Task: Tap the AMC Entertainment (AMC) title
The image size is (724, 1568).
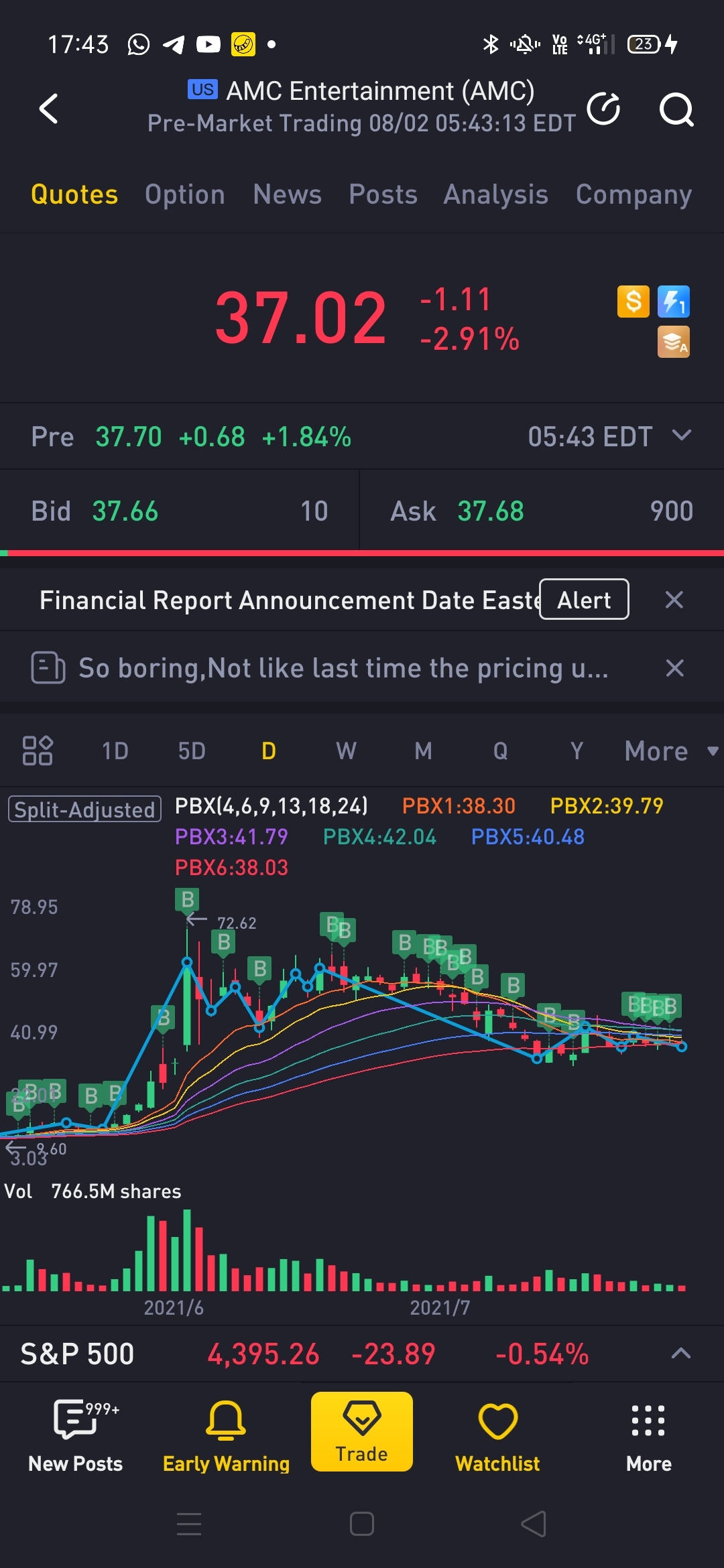Action: 380,90
